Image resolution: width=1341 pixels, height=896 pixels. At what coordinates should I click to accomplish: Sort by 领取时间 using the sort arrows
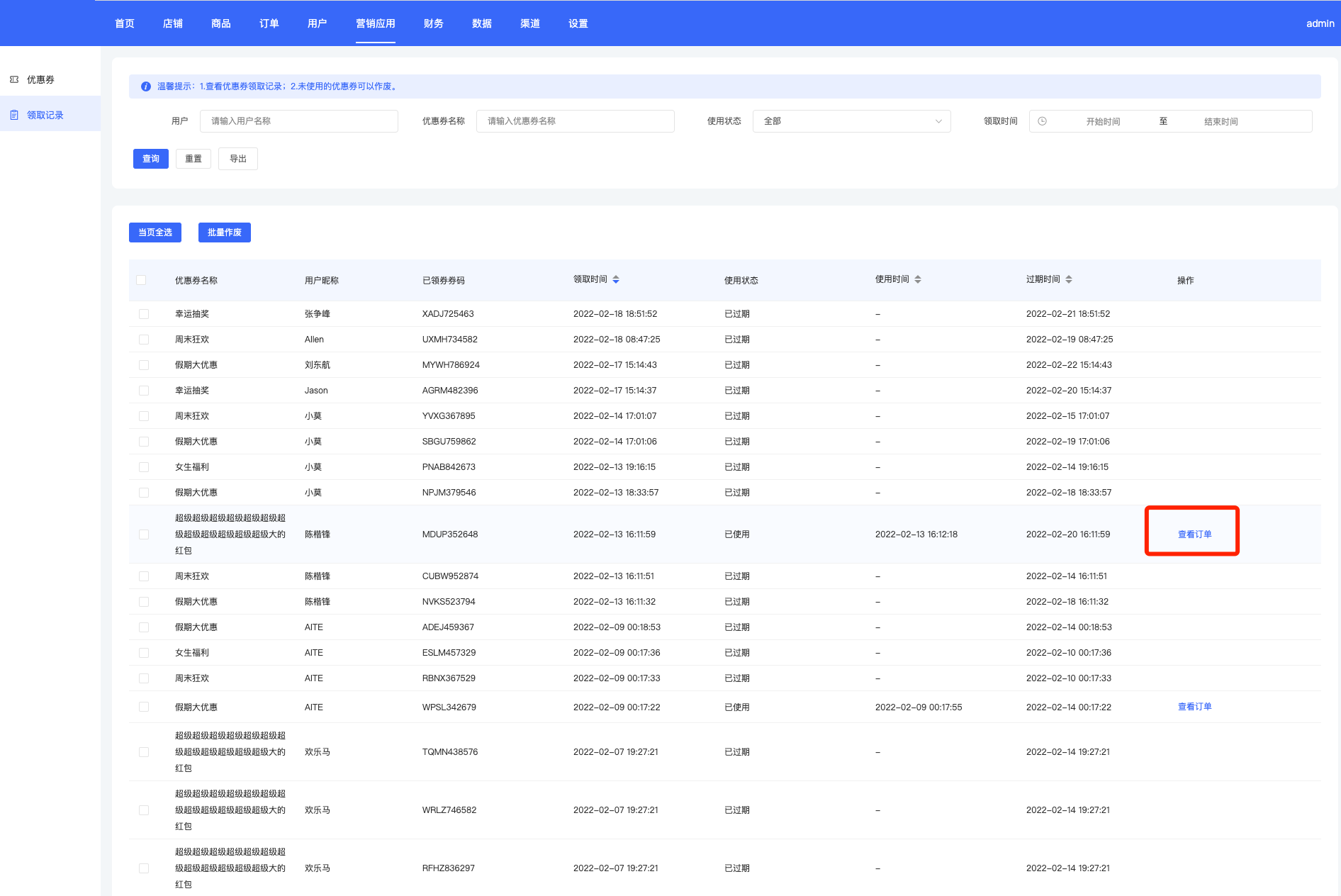coord(616,279)
